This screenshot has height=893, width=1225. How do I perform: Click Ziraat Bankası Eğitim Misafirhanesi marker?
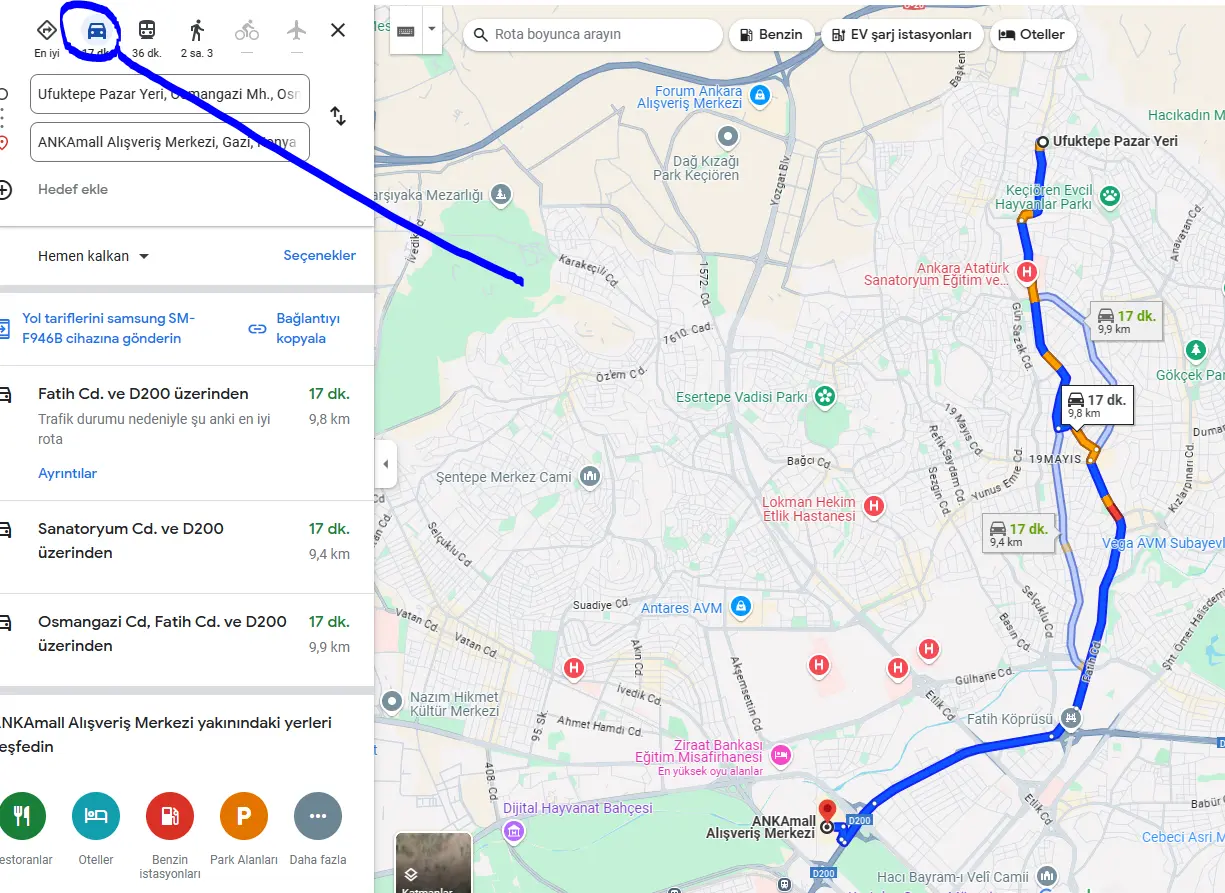pos(781,754)
